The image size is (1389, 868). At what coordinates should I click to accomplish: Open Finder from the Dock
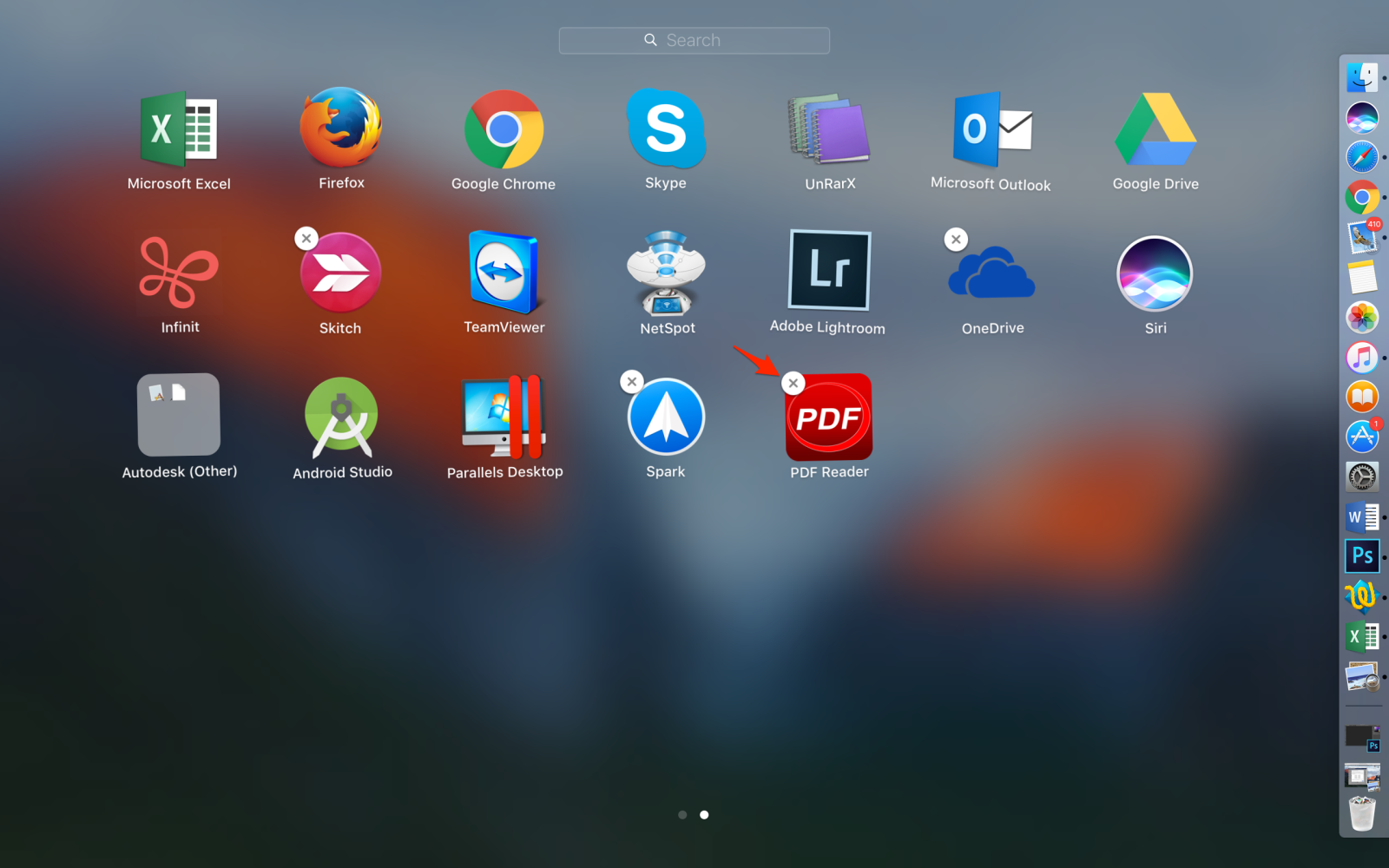point(1362,77)
